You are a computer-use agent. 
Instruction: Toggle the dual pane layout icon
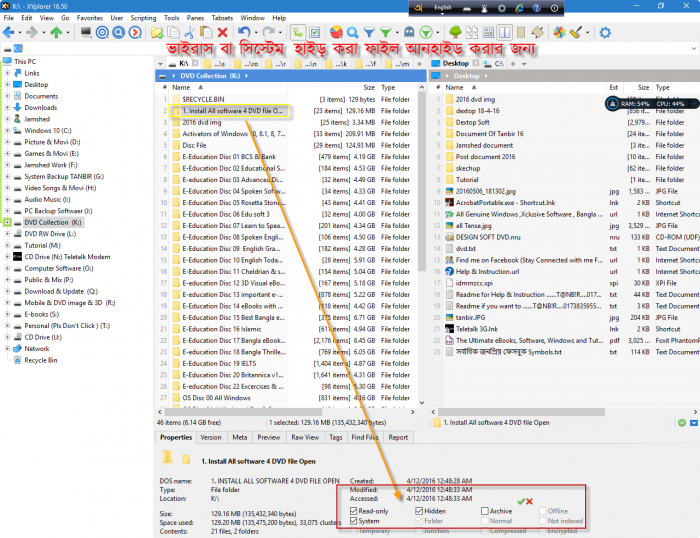[505, 32]
